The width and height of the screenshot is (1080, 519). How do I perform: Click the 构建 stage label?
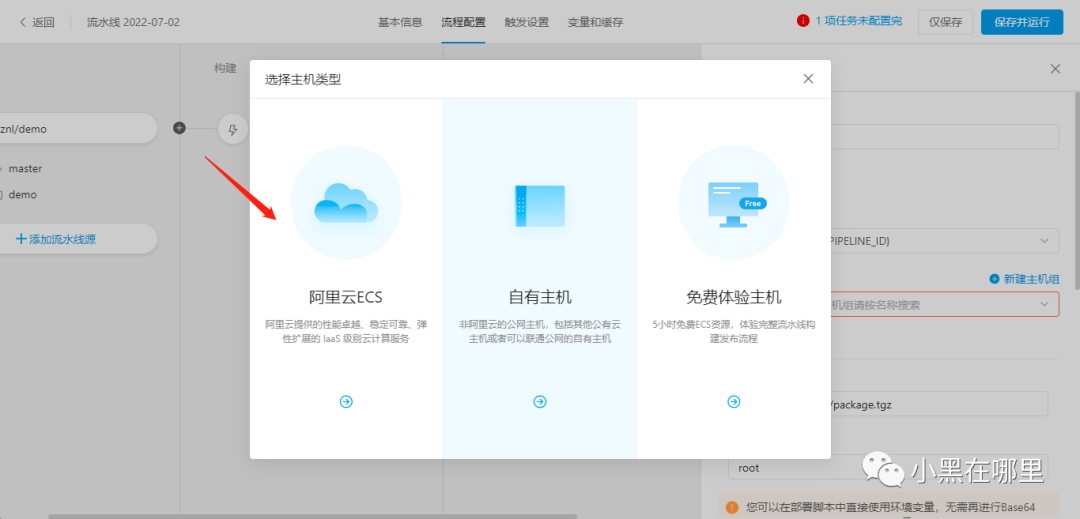tap(225, 68)
